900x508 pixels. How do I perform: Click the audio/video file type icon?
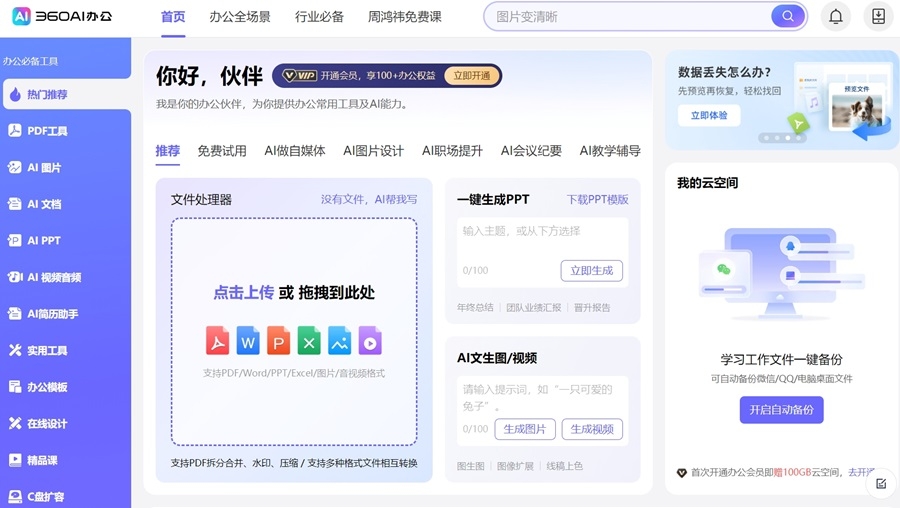[370, 340]
